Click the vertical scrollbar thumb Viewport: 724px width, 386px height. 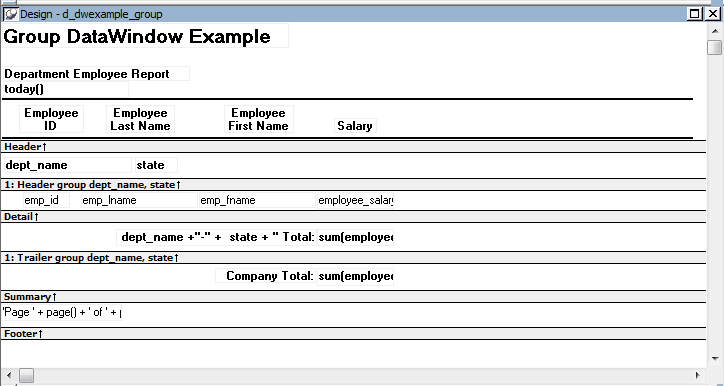[715, 47]
